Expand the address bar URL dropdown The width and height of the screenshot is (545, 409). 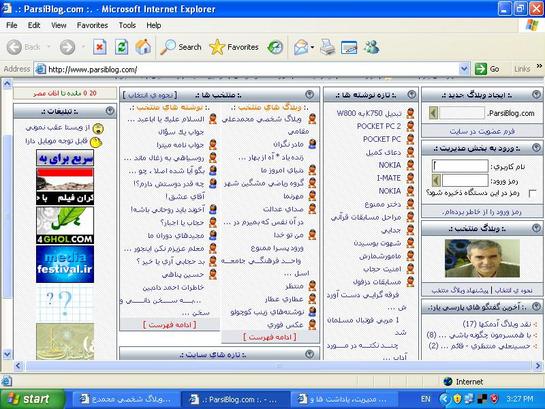coord(464,69)
